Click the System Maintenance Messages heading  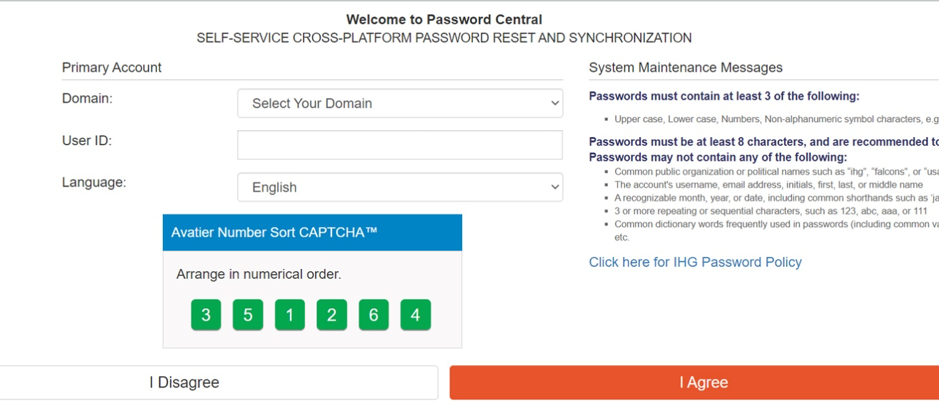click(x=685, y=67)
